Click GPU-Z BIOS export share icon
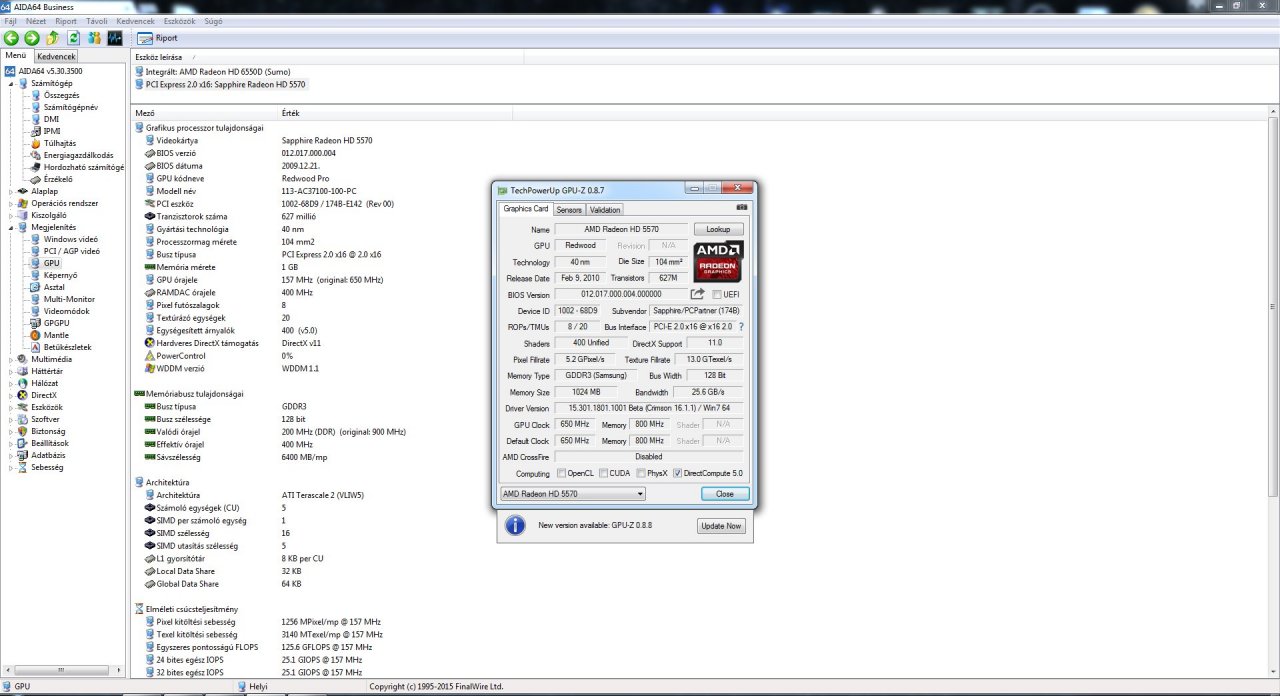This screenshot has height=696, width=1280. click(x=698, y=294)
